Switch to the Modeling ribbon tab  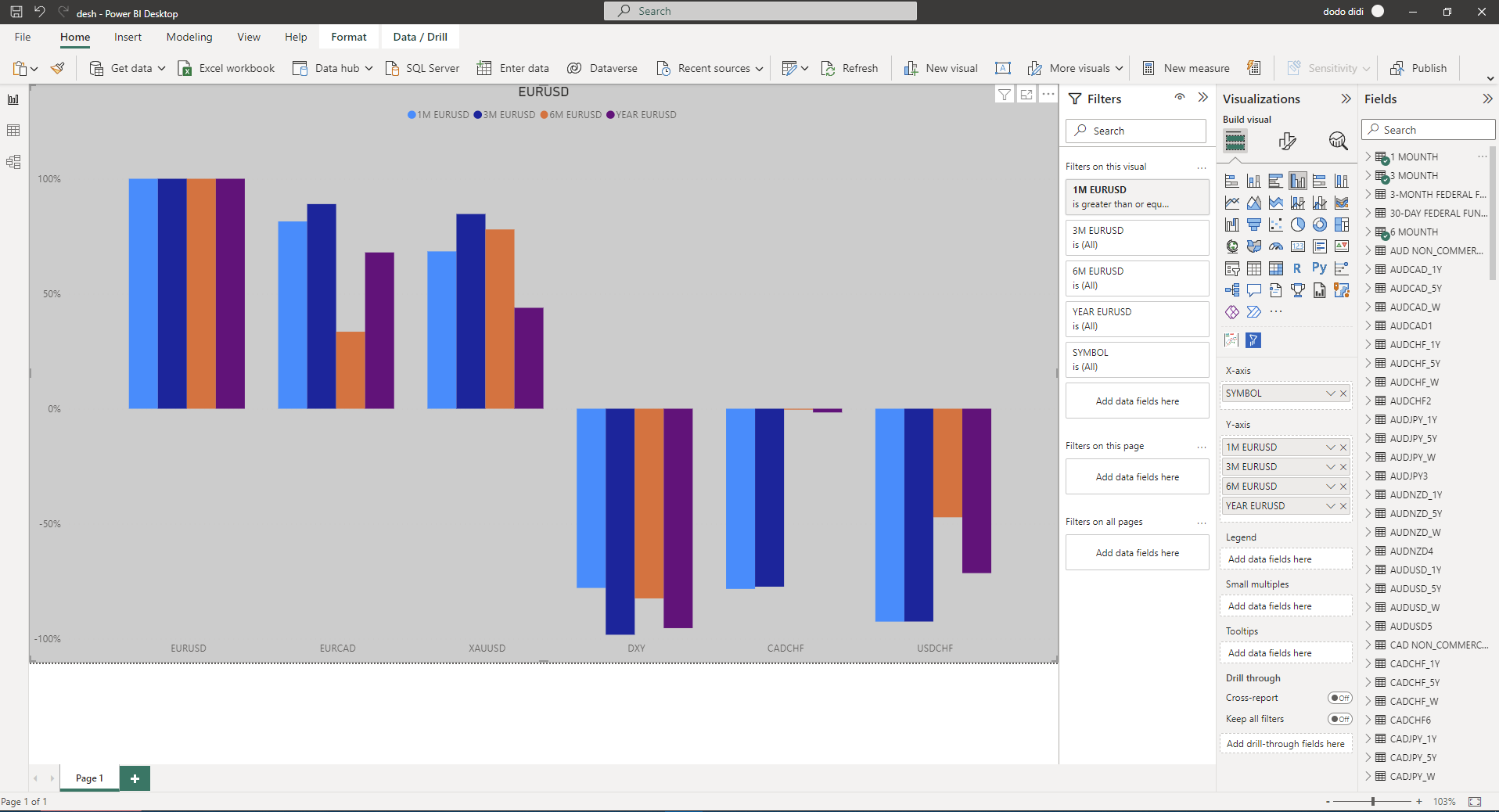pyautogui.click(x=189, y=37)
